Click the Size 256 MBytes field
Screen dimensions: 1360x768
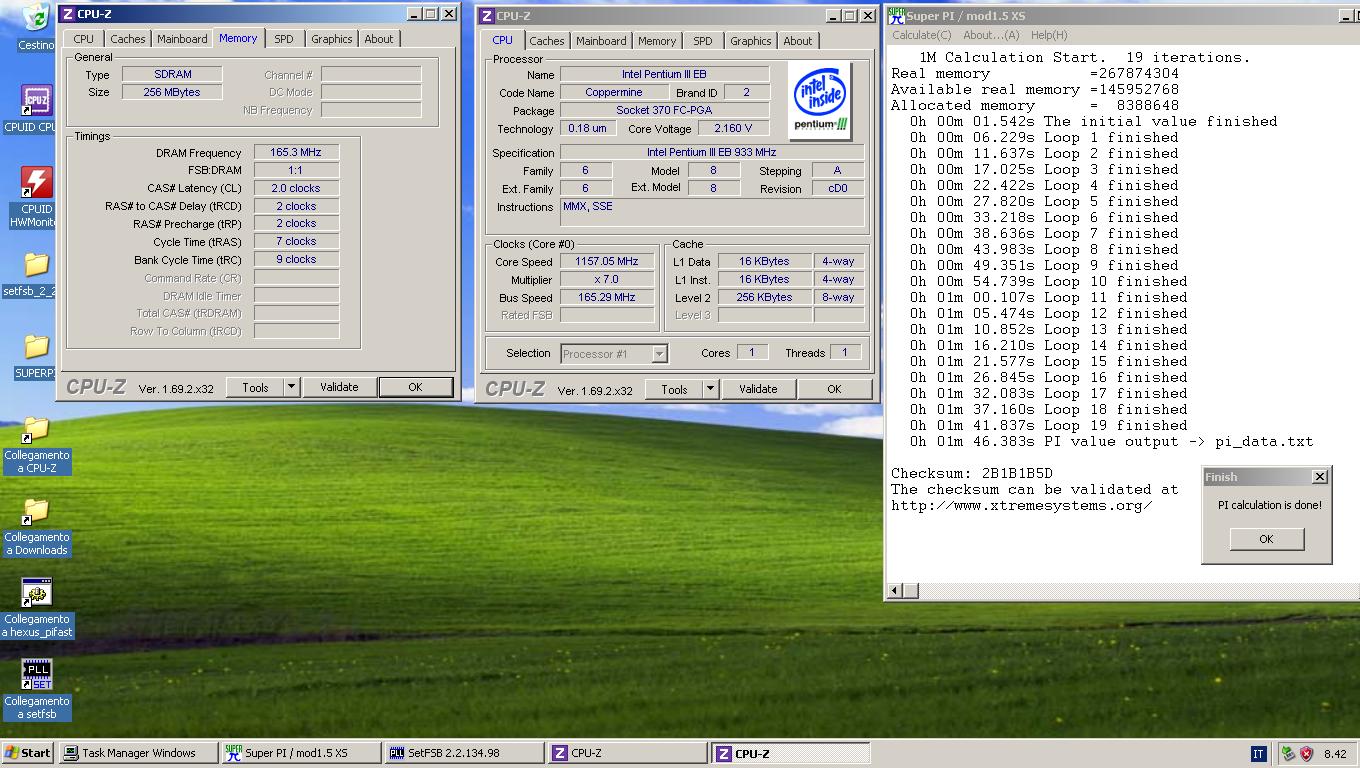pos(172,92)
